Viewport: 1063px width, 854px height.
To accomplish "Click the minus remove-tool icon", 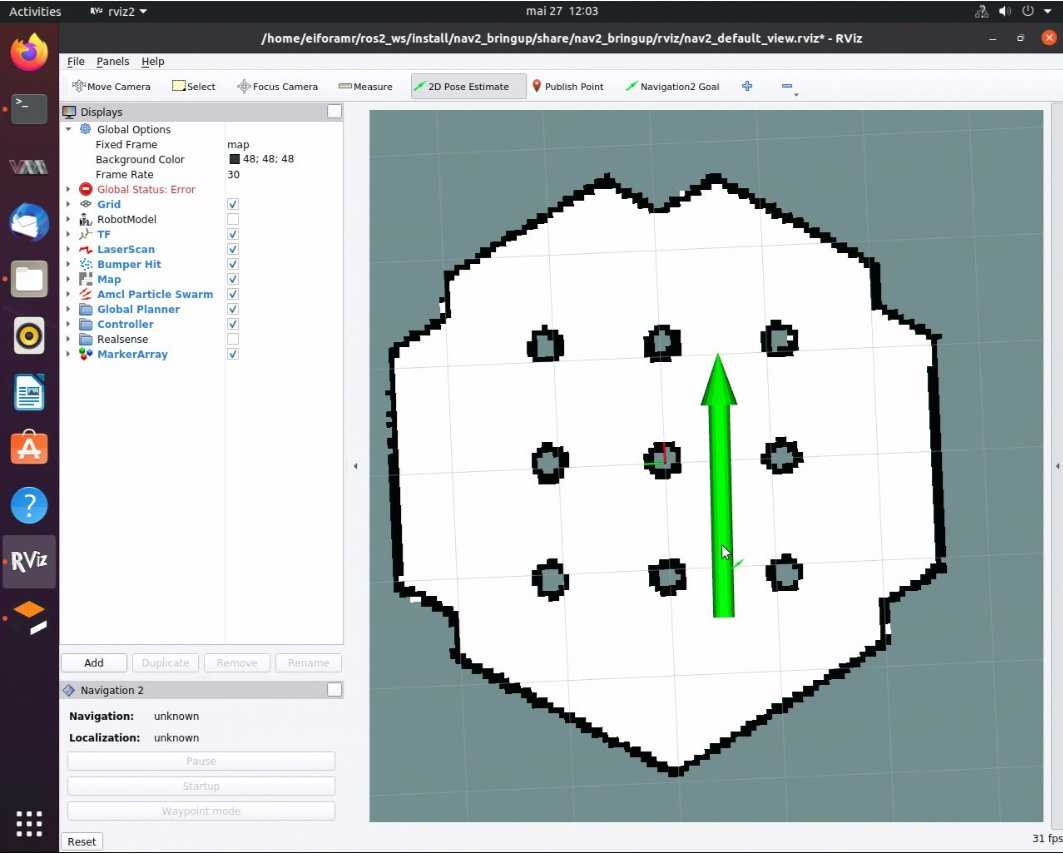I will pos(787,86).
